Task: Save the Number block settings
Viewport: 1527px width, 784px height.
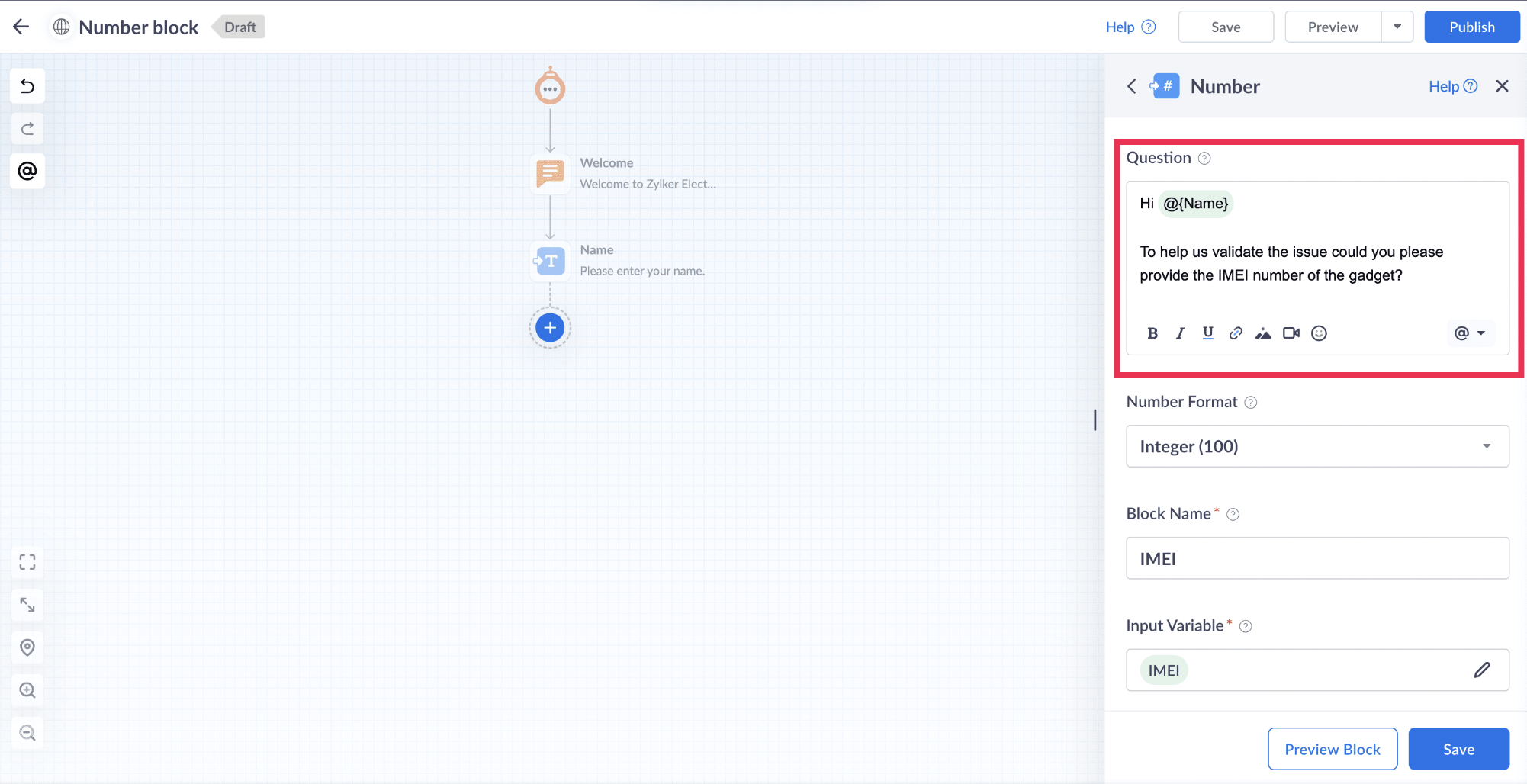Action: coord(1458,749)
